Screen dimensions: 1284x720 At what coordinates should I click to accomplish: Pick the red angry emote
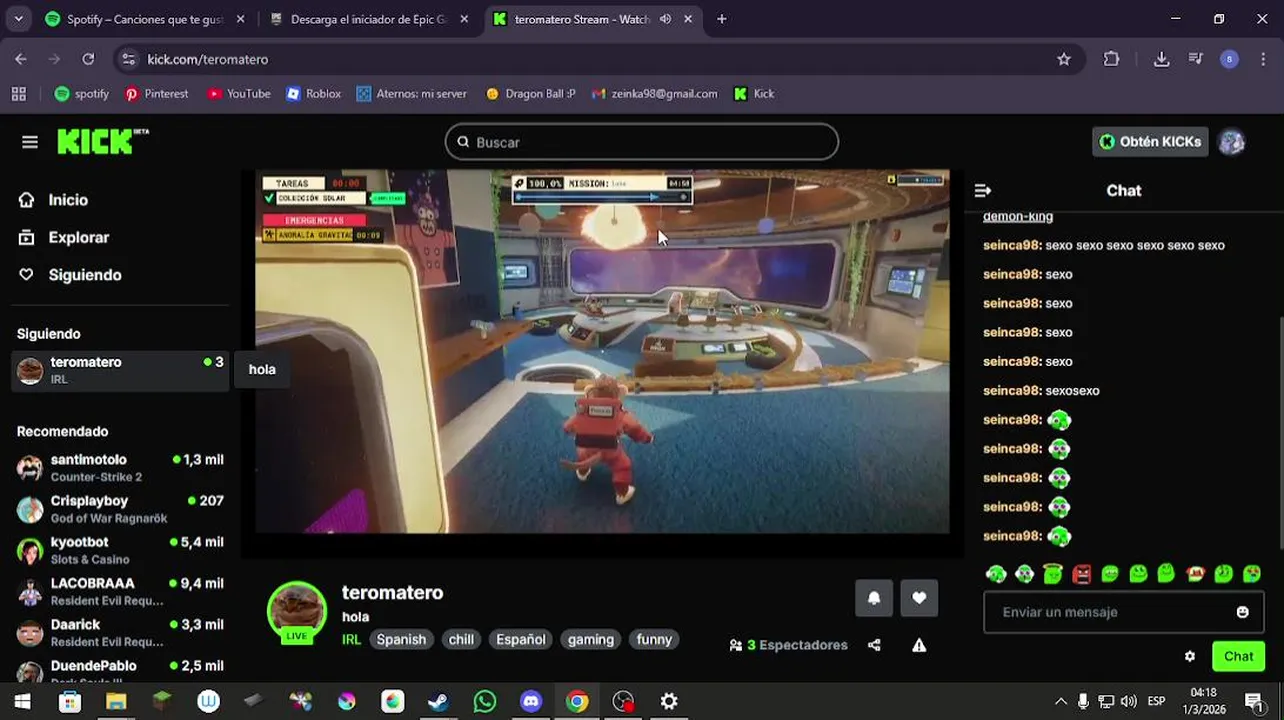(1081, 573)
